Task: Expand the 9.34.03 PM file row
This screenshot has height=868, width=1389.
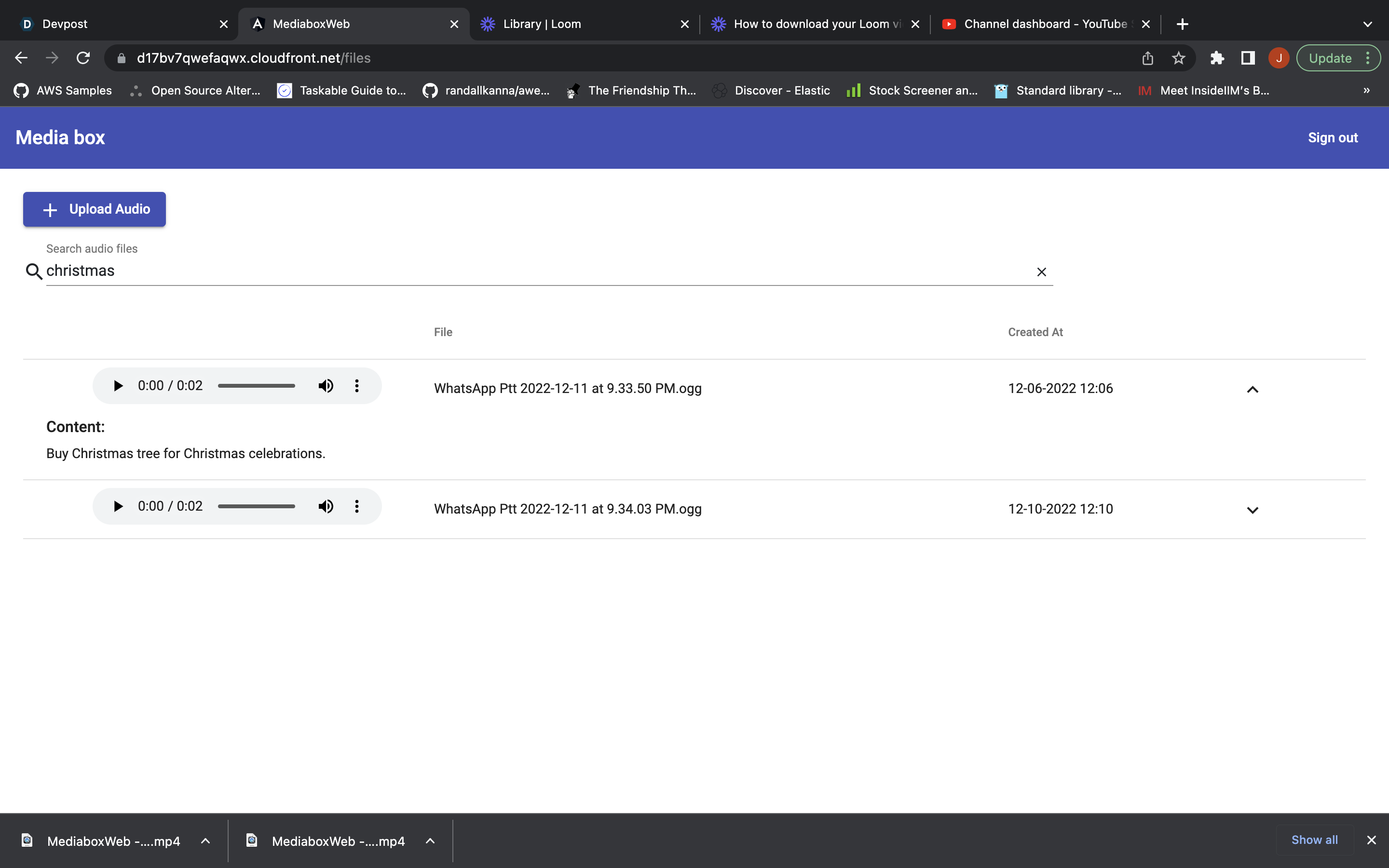Action: pyautogui.click(x=1253, y=510)
